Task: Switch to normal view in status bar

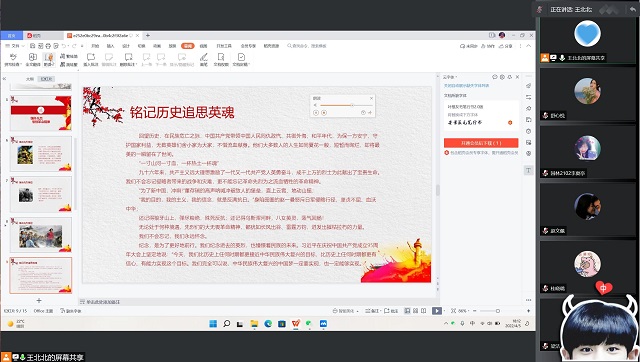Action: (x=407, y=311)
